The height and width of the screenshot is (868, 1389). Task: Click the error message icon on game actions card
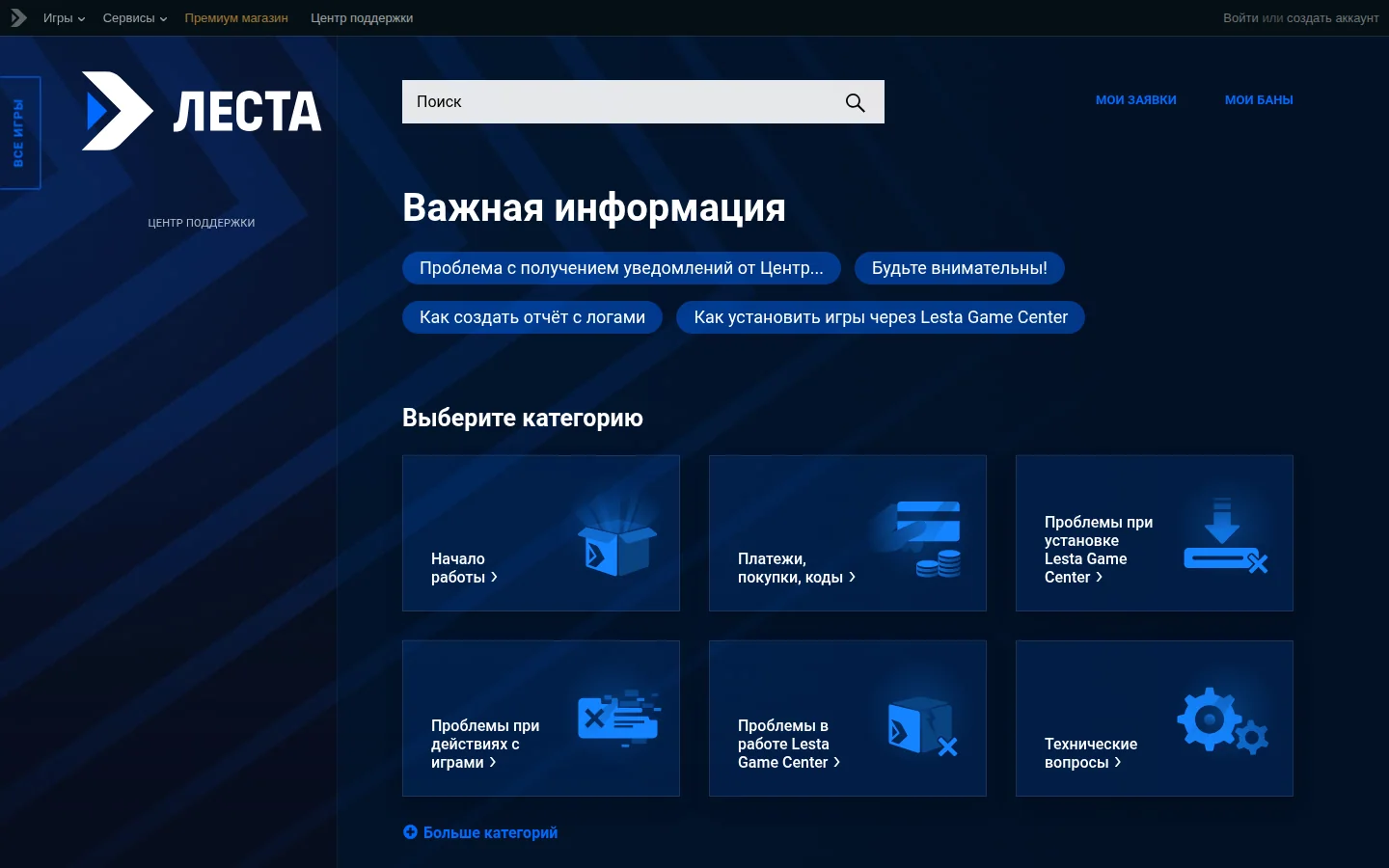[619, 719]
